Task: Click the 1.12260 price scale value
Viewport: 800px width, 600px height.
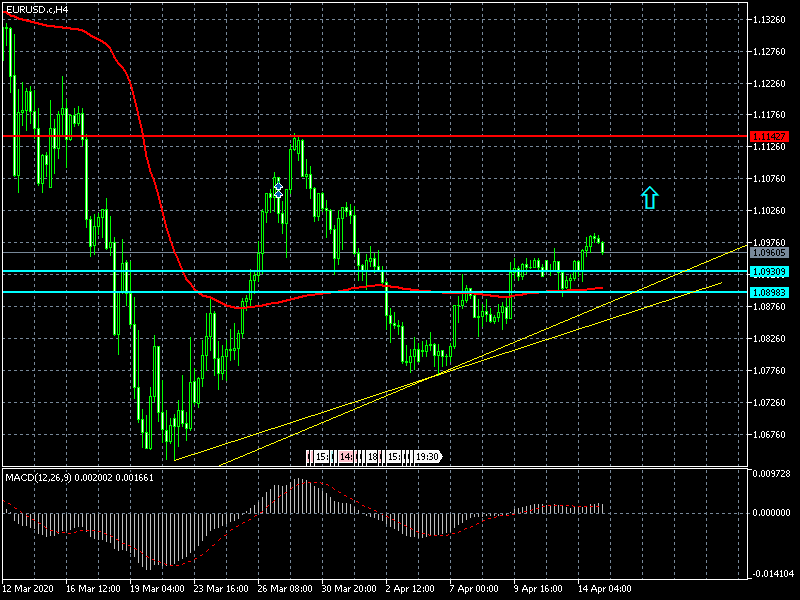Action: (x=769, y=84)
